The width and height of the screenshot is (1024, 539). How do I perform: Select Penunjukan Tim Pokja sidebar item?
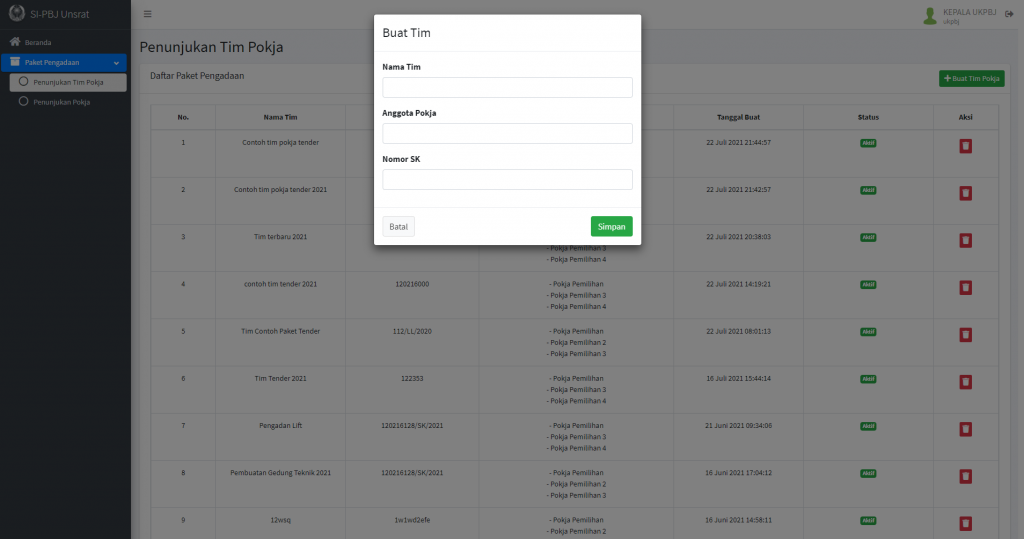pyautogui.click(x=67, y=82)
